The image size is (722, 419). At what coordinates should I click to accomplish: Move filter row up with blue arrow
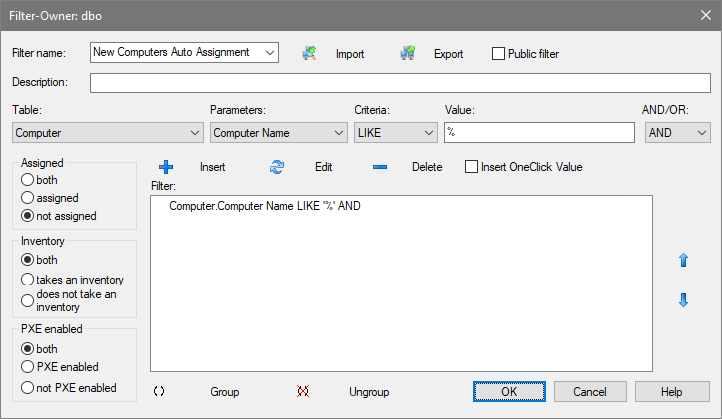click(x=683, y=260)
